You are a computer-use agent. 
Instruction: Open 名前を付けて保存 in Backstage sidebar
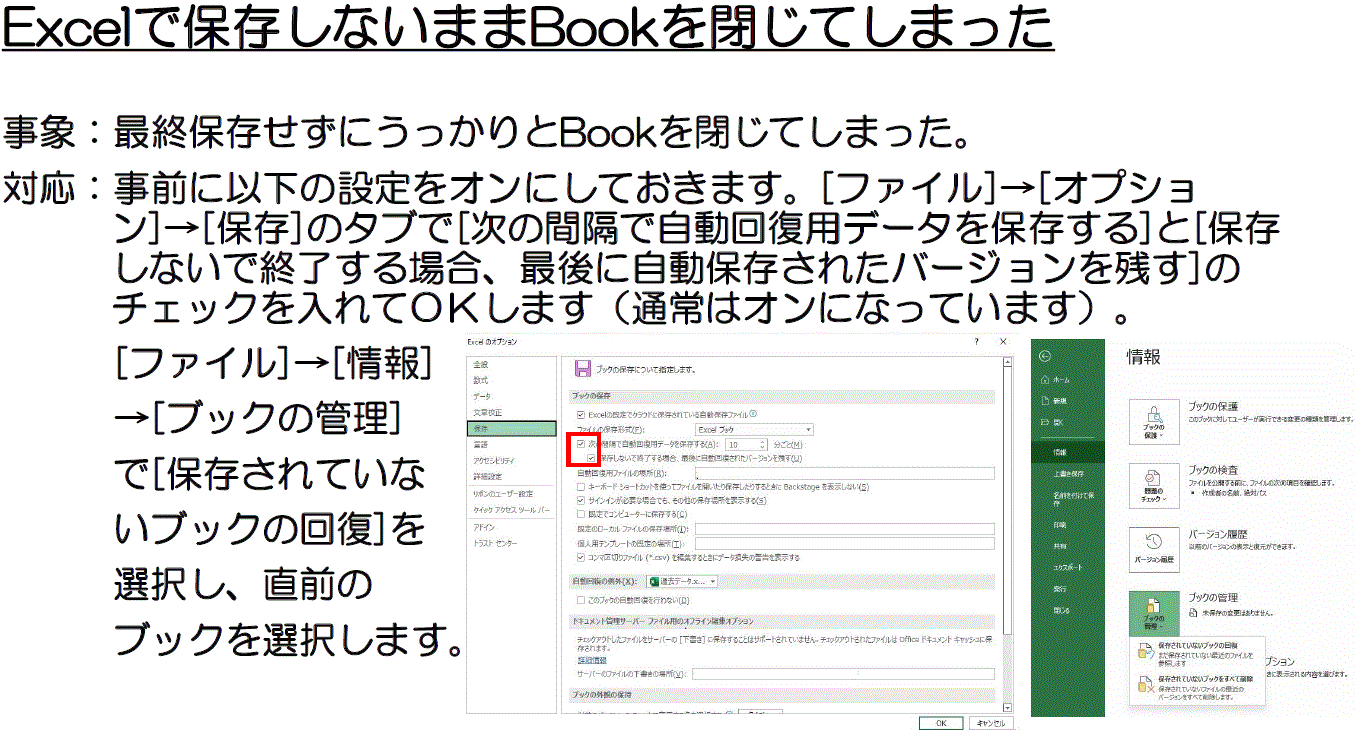(1068, 497)
